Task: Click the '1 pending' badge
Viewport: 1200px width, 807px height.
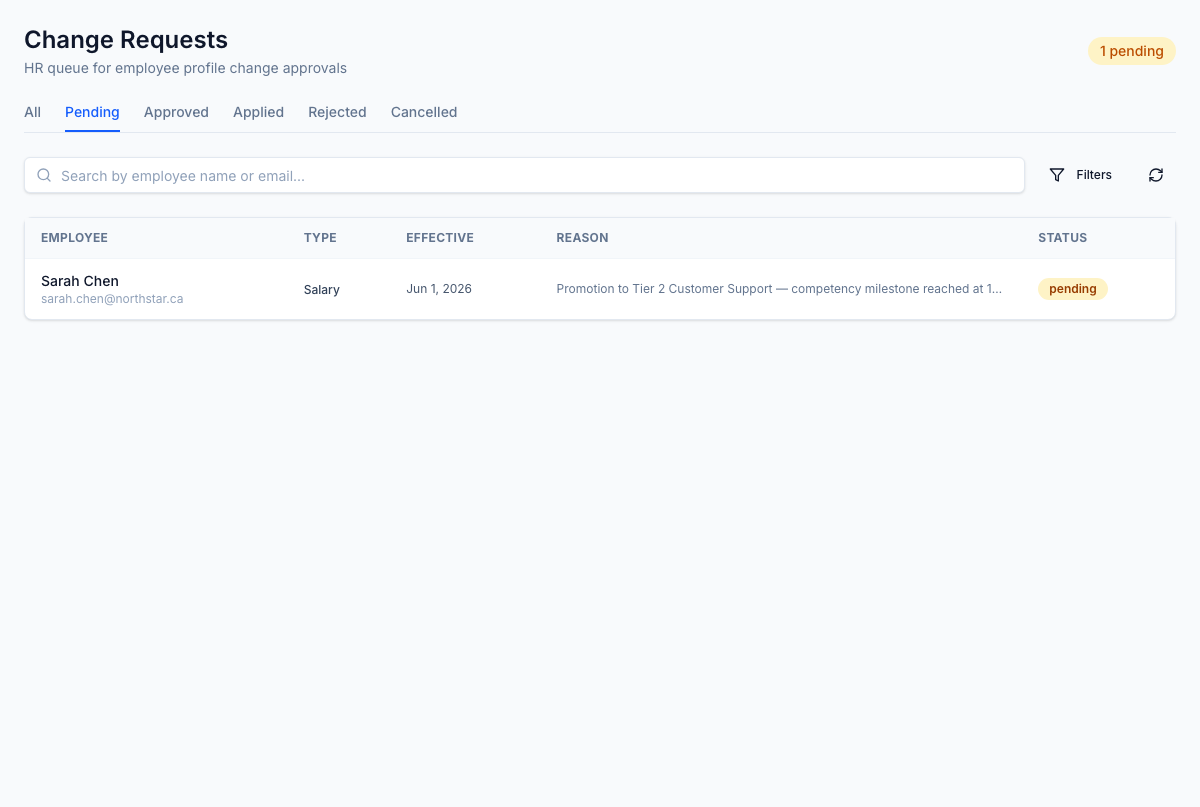Action: (1132, 51)
